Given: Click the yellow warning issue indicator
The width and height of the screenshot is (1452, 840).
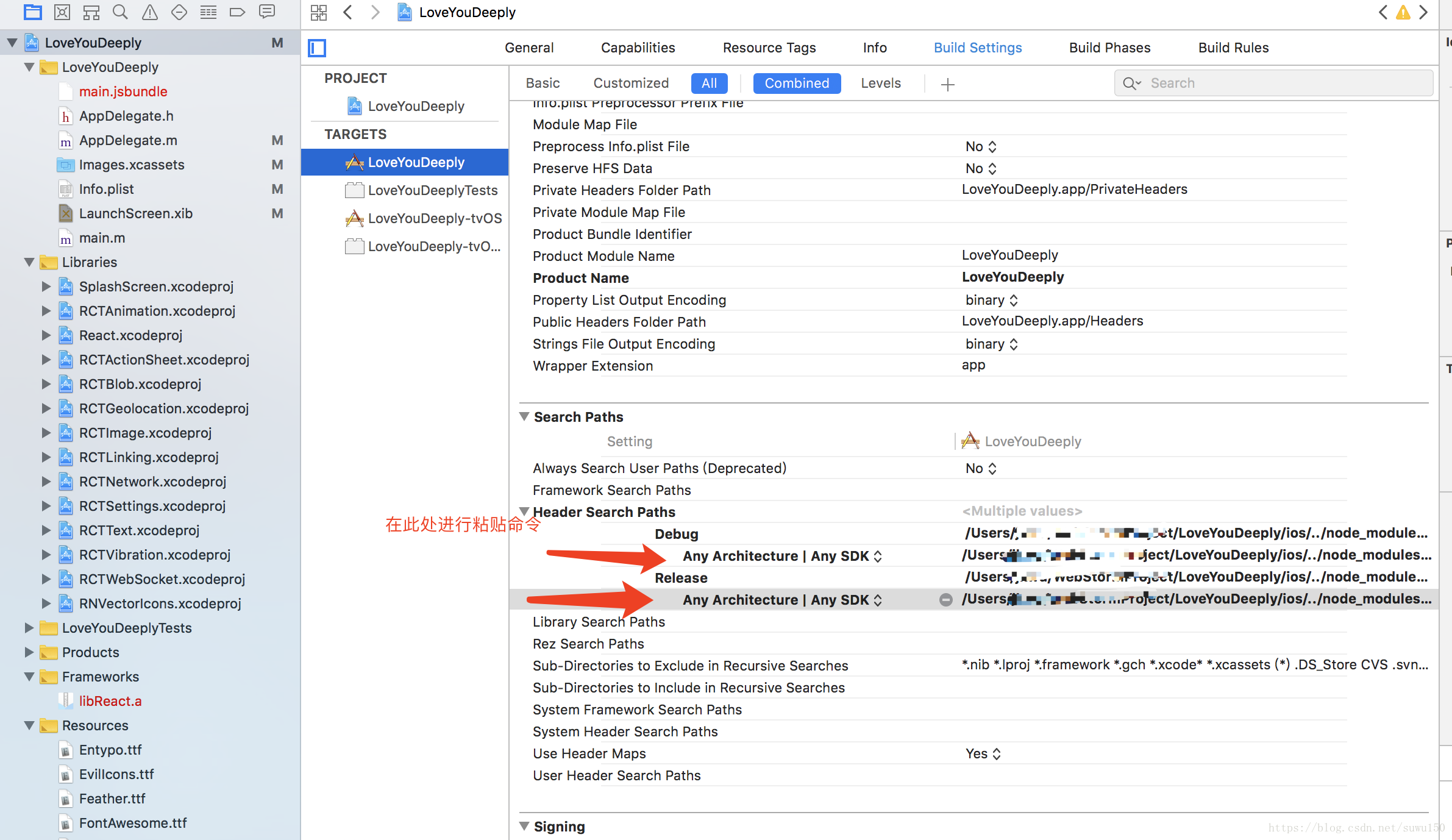Looking at the screenshot, I should click(1403, 12).
